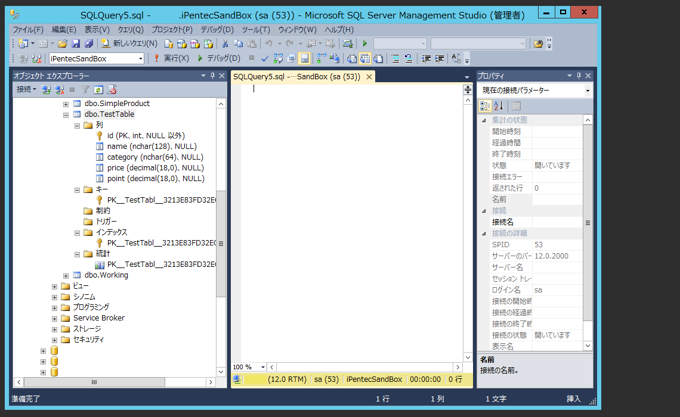The width and height of the screenshot is (680, 417).
Task: Click the デバッグ(D) button
Action: coord(219,59)
